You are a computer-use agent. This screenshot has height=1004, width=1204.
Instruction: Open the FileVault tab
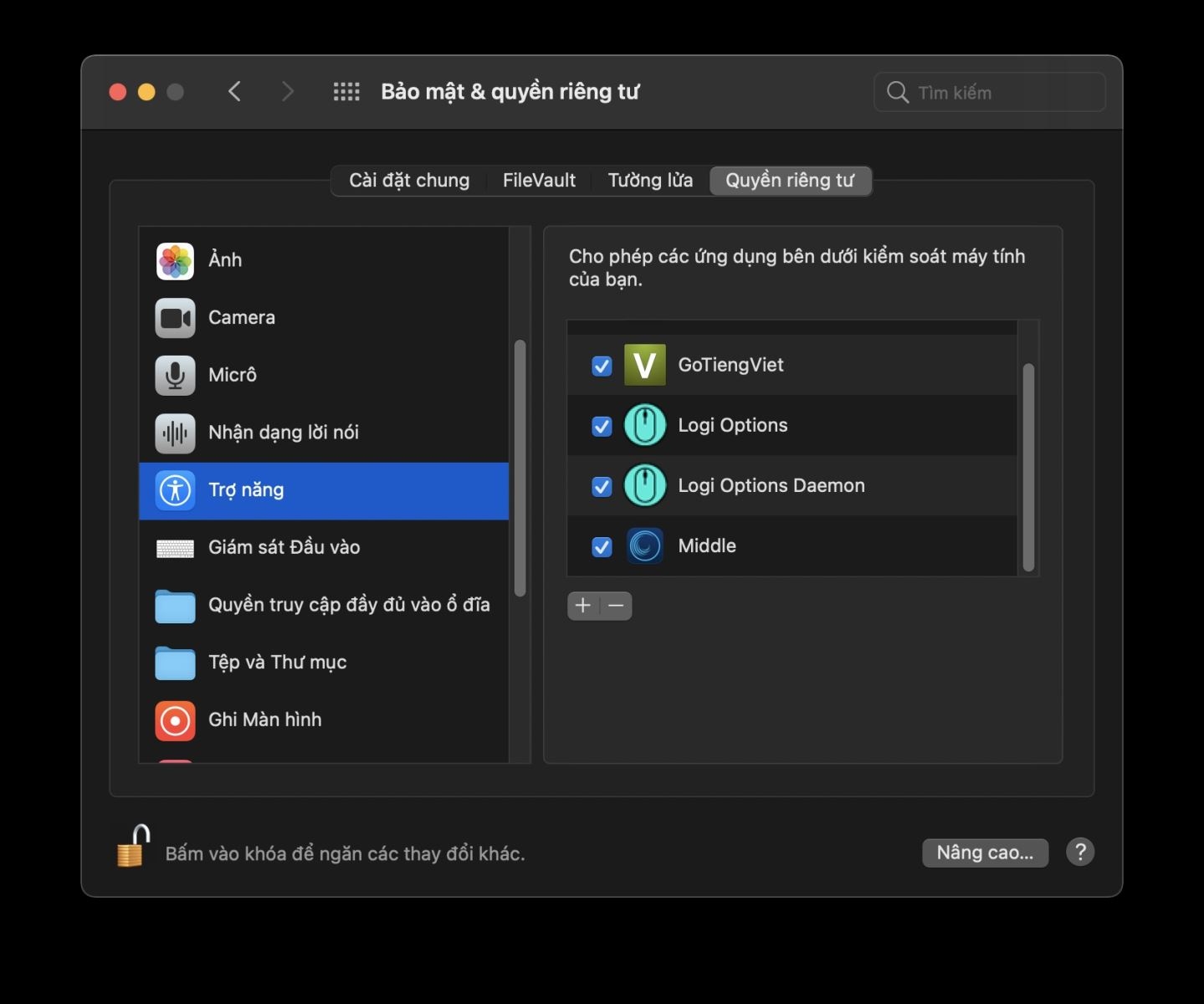click(539, 181)
